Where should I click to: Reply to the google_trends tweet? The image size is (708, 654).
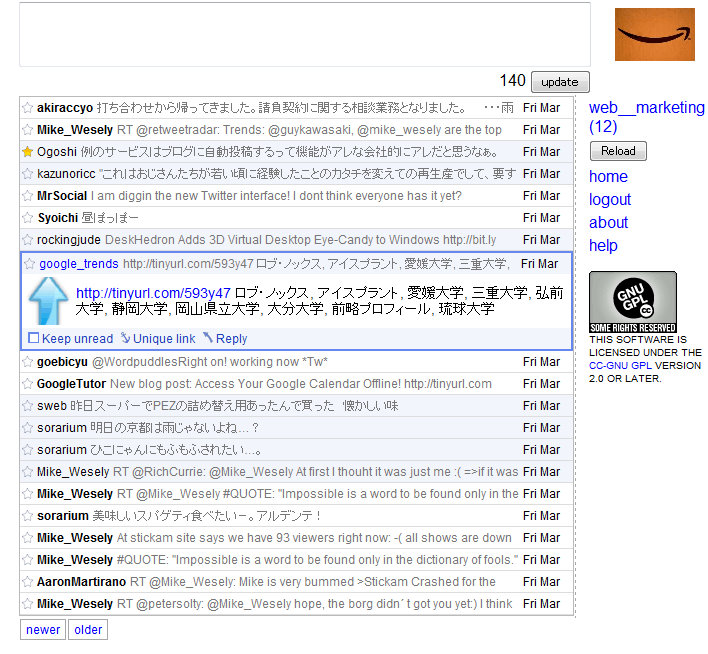coord(225,338)
